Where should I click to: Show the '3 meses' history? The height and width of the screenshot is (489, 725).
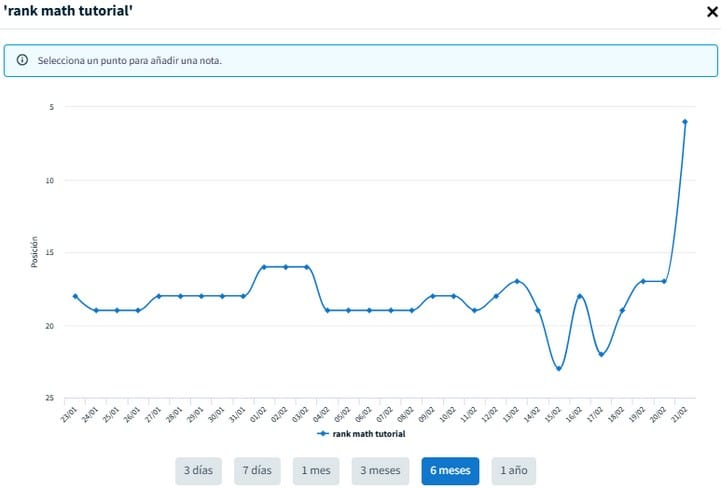[380, 470]
